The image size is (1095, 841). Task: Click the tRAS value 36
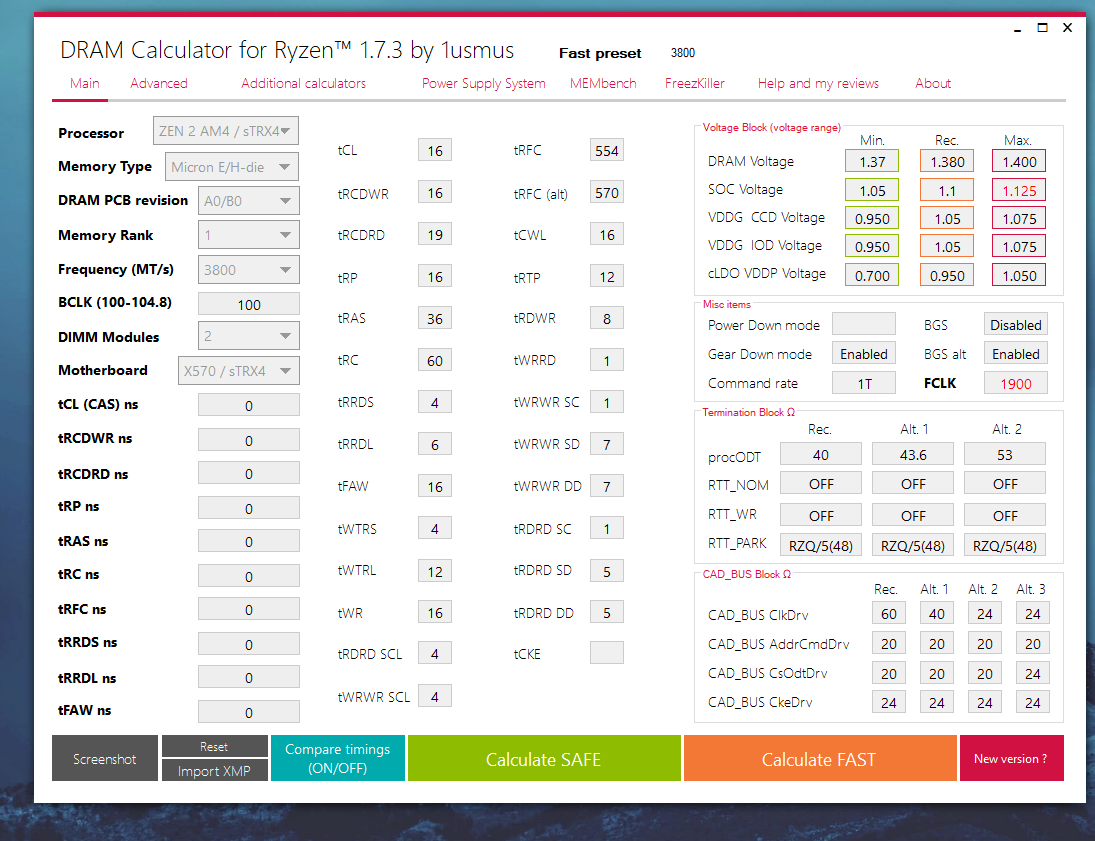435,319
